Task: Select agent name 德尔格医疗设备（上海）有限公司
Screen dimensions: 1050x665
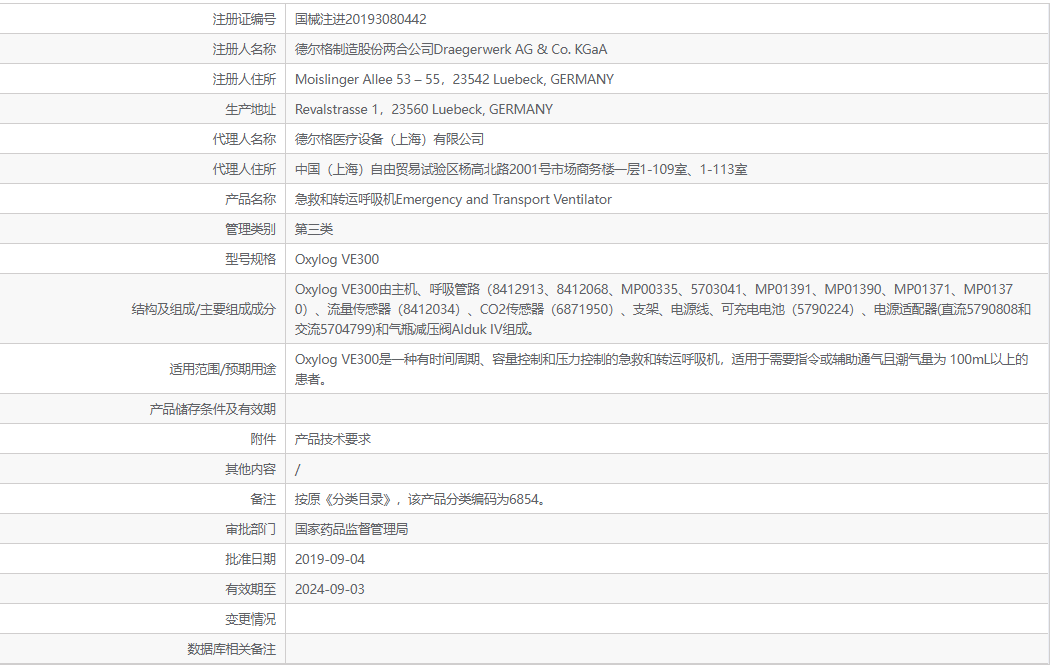Action: pyautogui.click(x=389, y=139)
